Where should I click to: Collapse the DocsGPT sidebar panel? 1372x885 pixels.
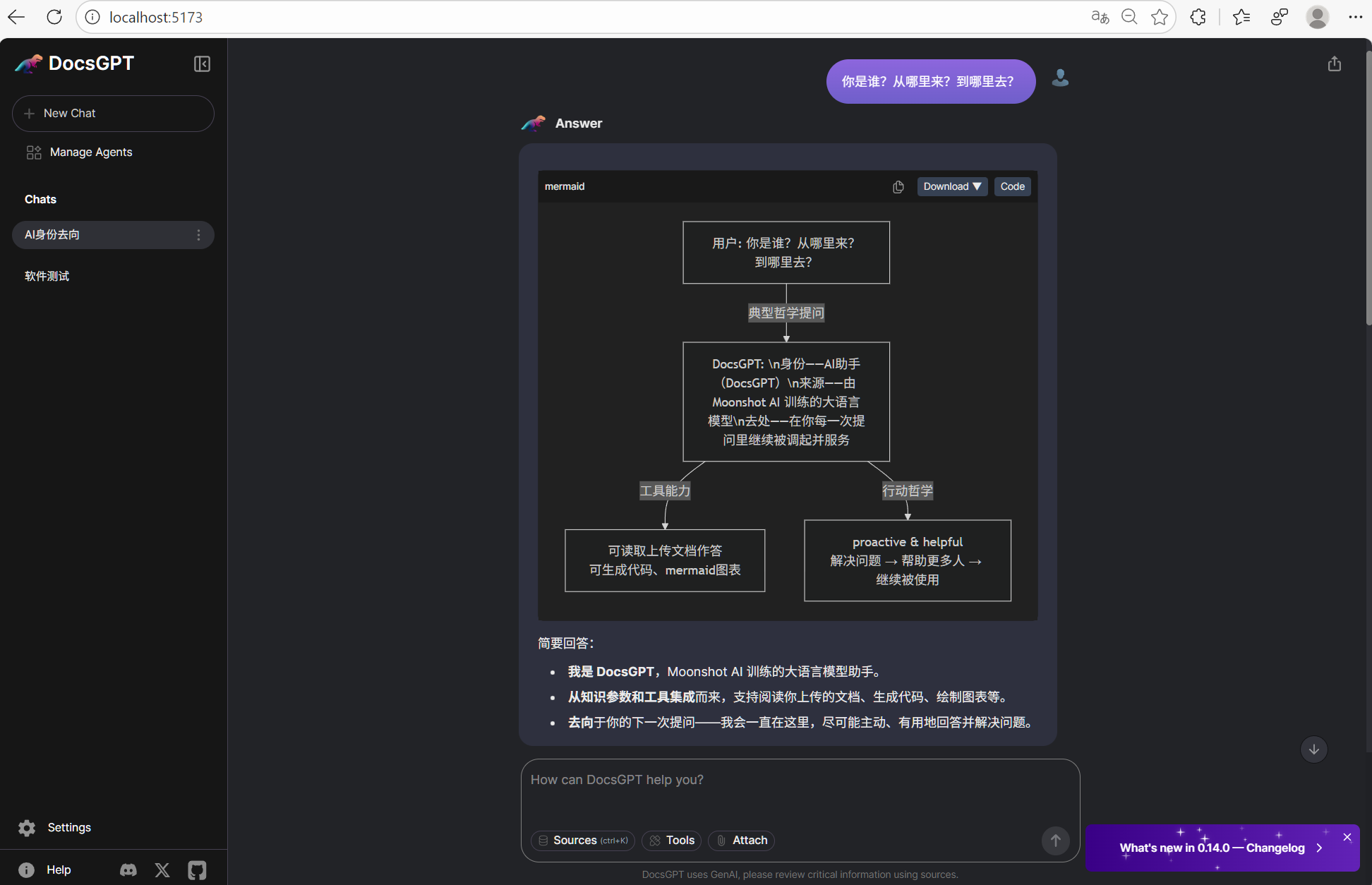coord(202,64)
